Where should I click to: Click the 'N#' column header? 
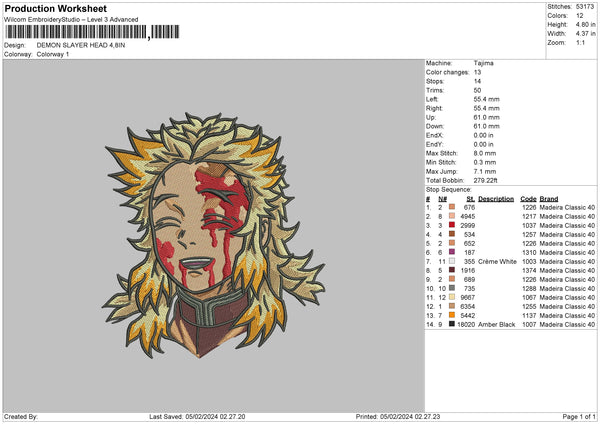point(443,199)
